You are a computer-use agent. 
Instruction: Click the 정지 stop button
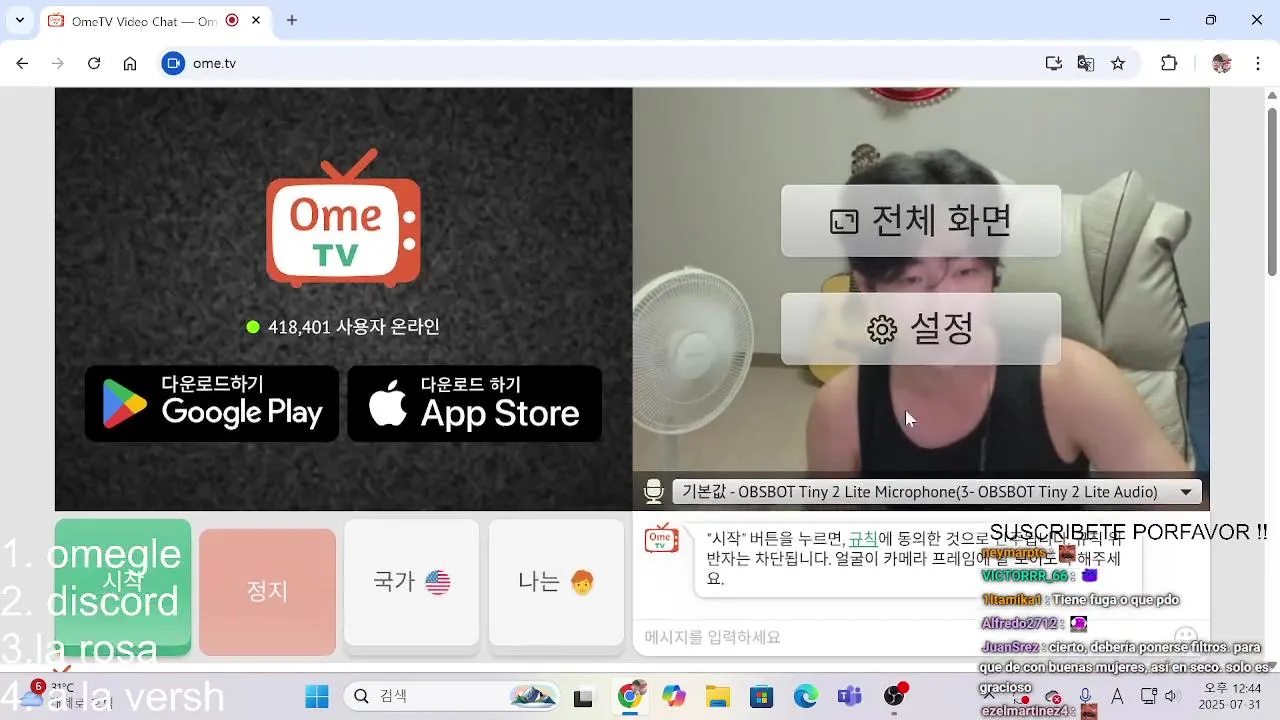click(x=267, y=591)
